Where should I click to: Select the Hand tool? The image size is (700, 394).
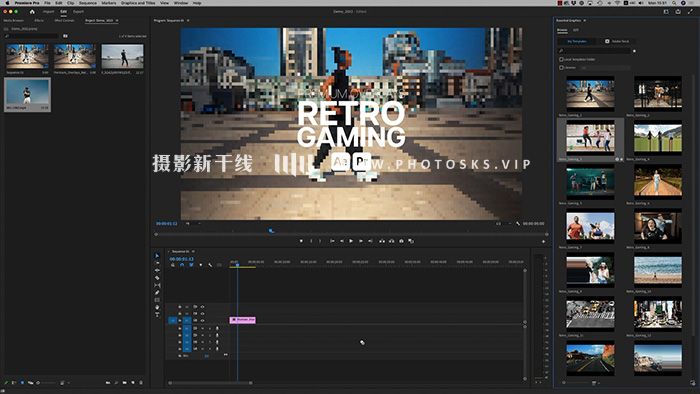pos(157,307)
